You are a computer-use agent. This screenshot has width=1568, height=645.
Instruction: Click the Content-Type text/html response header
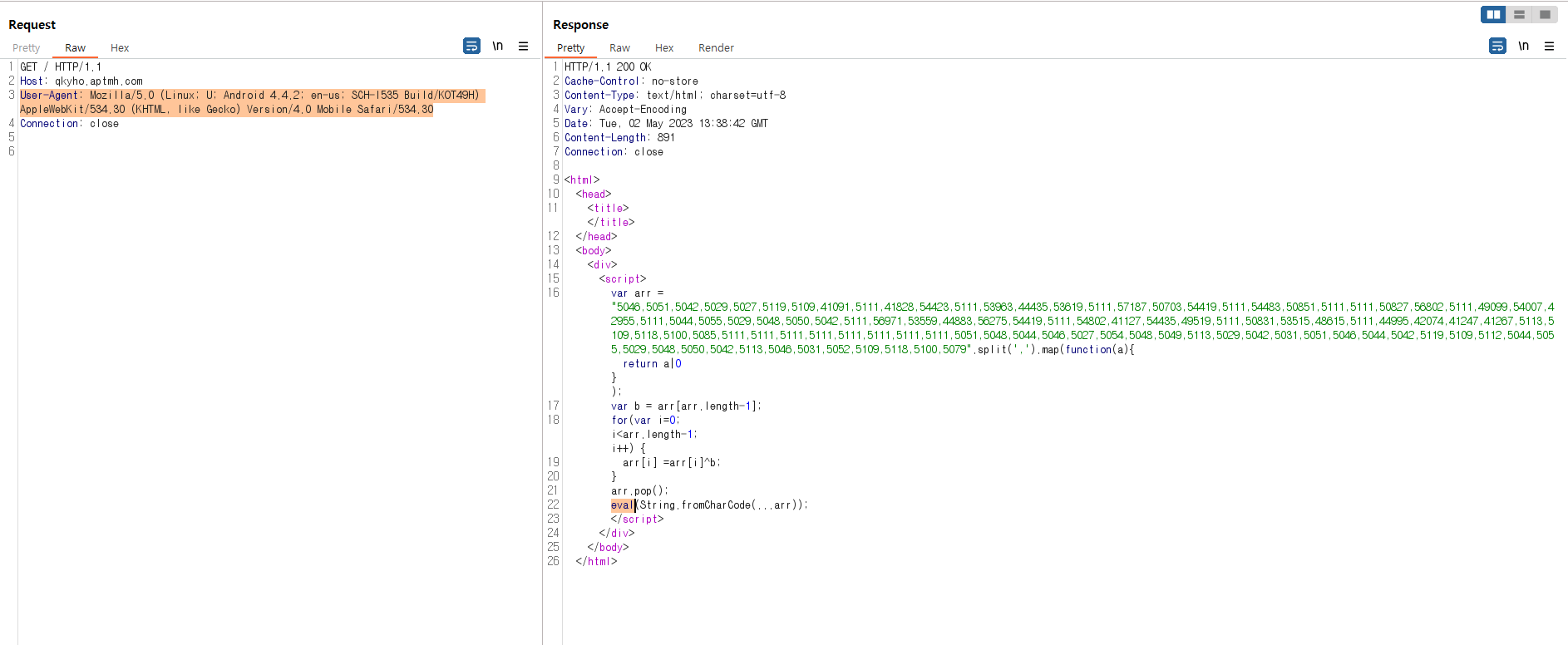675,96
